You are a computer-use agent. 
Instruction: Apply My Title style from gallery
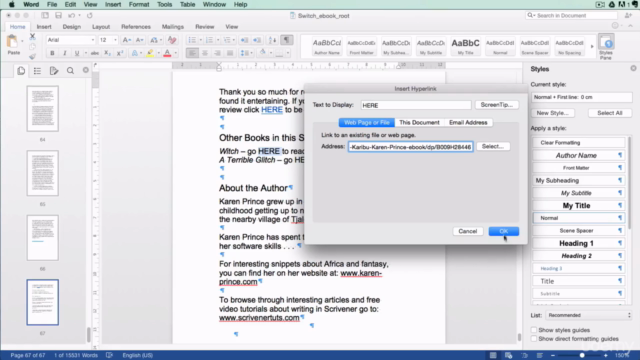(465, 46)
